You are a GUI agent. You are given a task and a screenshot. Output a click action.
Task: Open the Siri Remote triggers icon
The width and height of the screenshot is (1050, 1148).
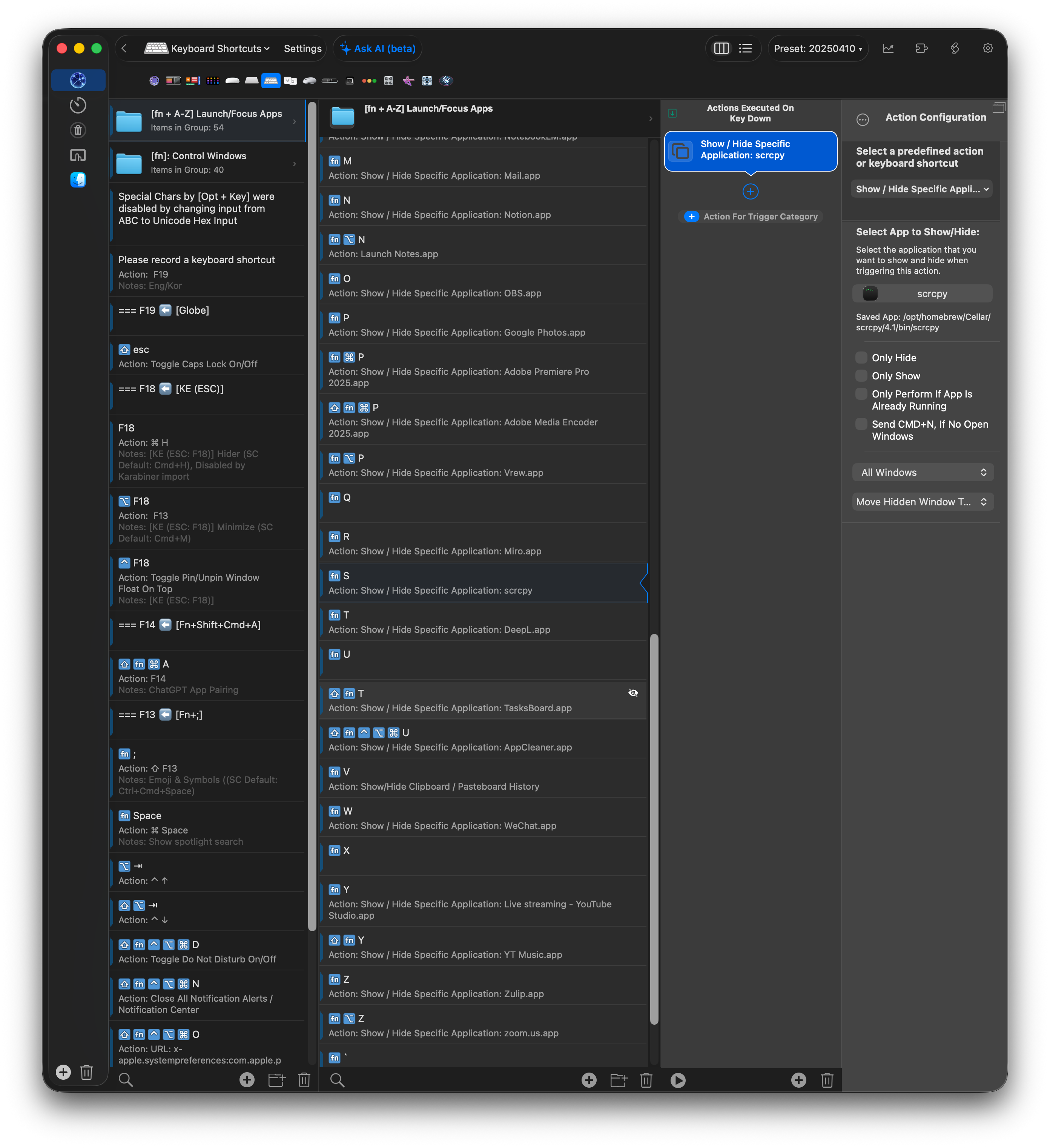pos(330,81)
